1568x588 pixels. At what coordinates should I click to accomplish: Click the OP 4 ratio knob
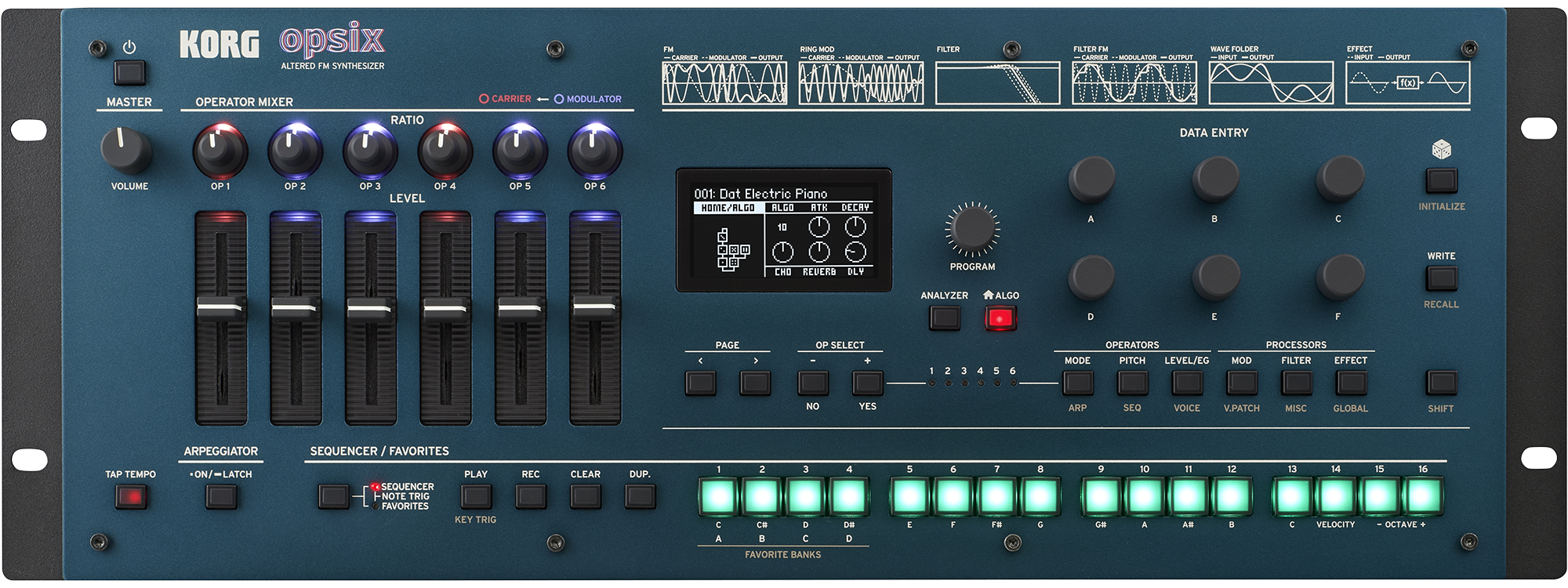pyautogui.click(x=445, y=151)
